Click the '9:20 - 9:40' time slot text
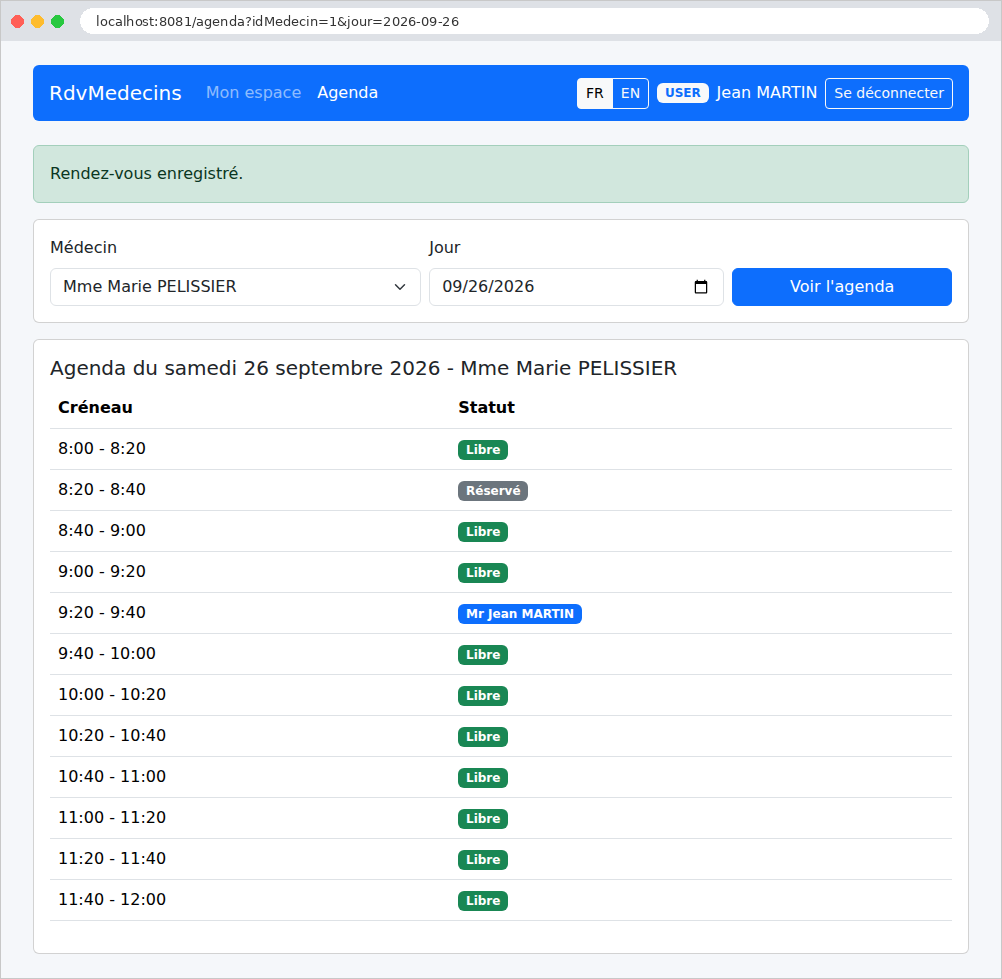 102,612
